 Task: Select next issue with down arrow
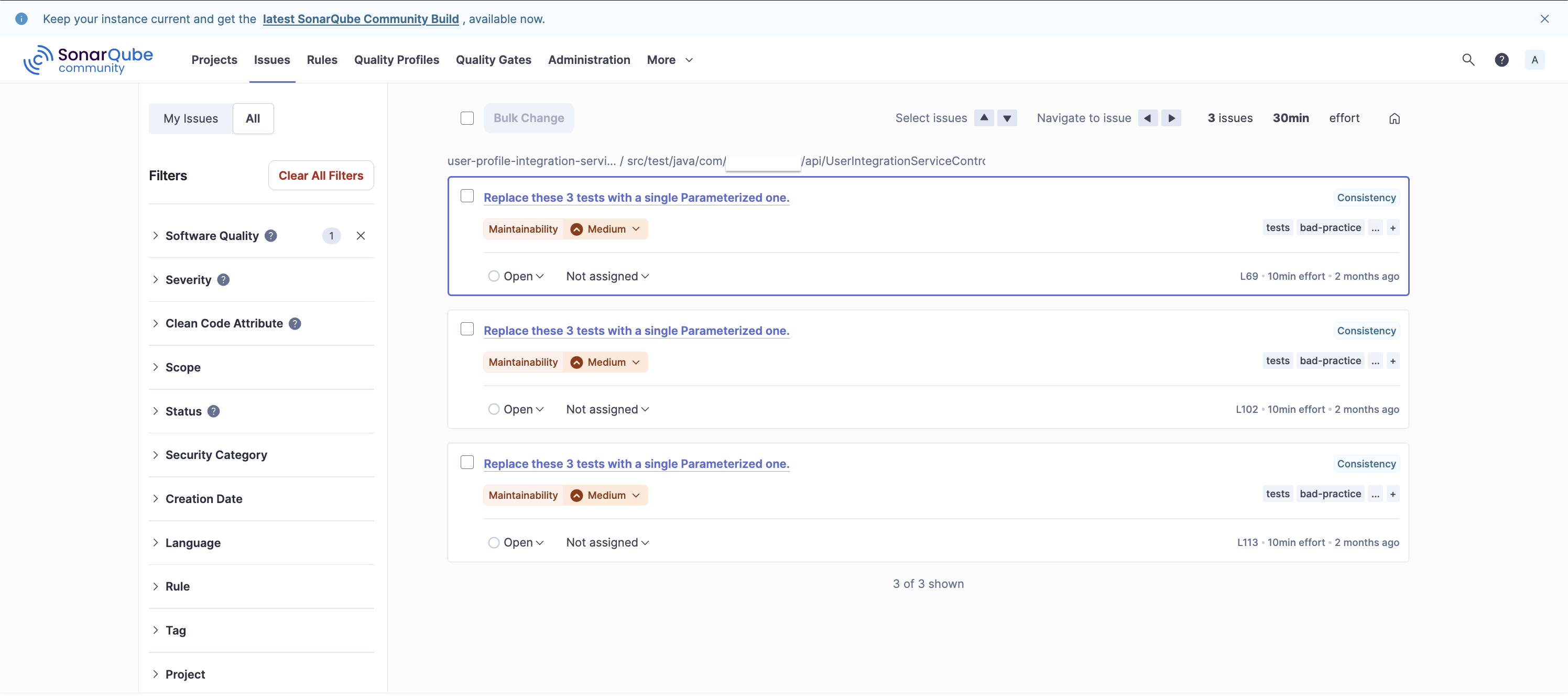pyautogui.click(x=1007, y=118)
